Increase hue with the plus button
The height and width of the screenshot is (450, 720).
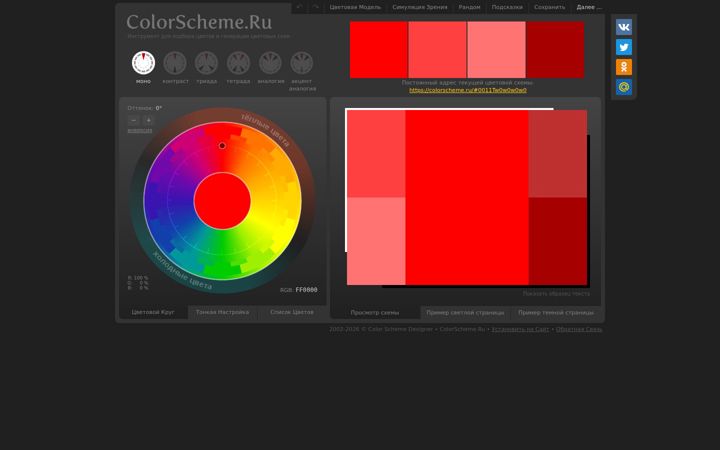(x=148, y=120)
